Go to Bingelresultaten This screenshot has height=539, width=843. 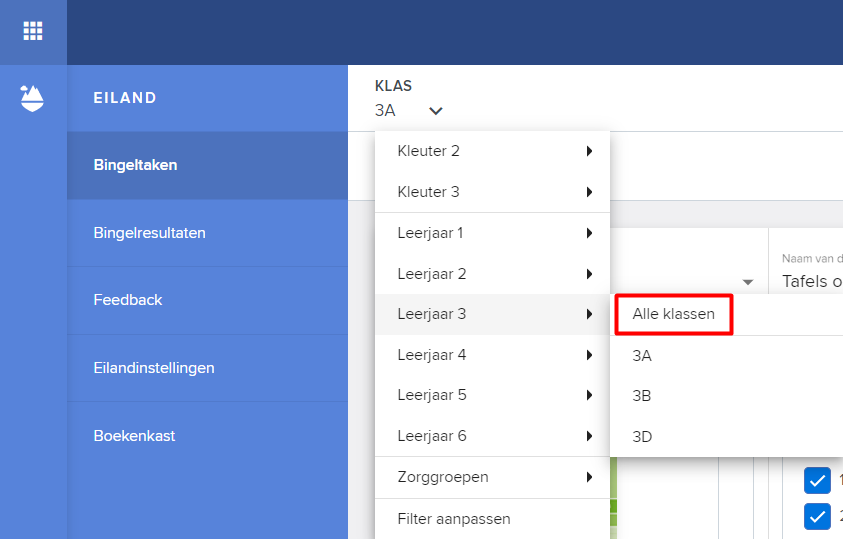click(x=207, y=233)
